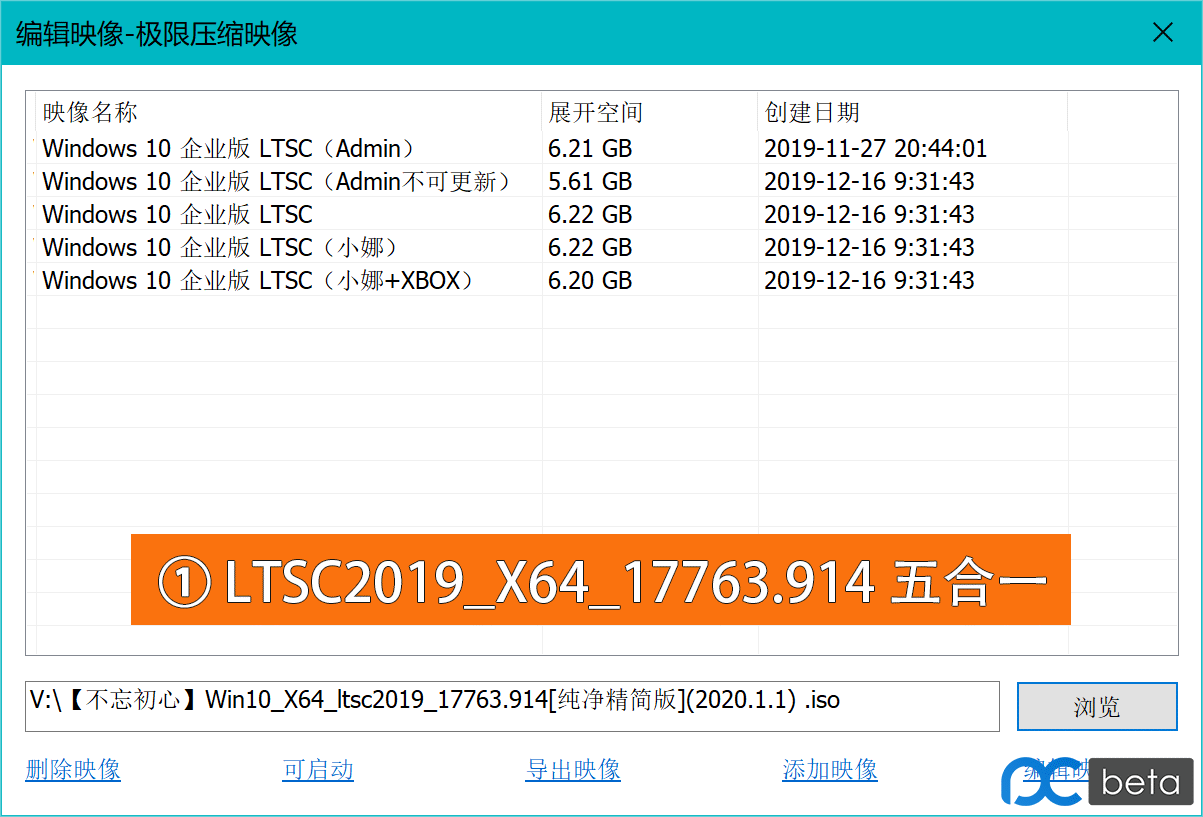1203x817 pixels.
Task: Click the 创建日期 column header
Action: (x=913, y=112)
